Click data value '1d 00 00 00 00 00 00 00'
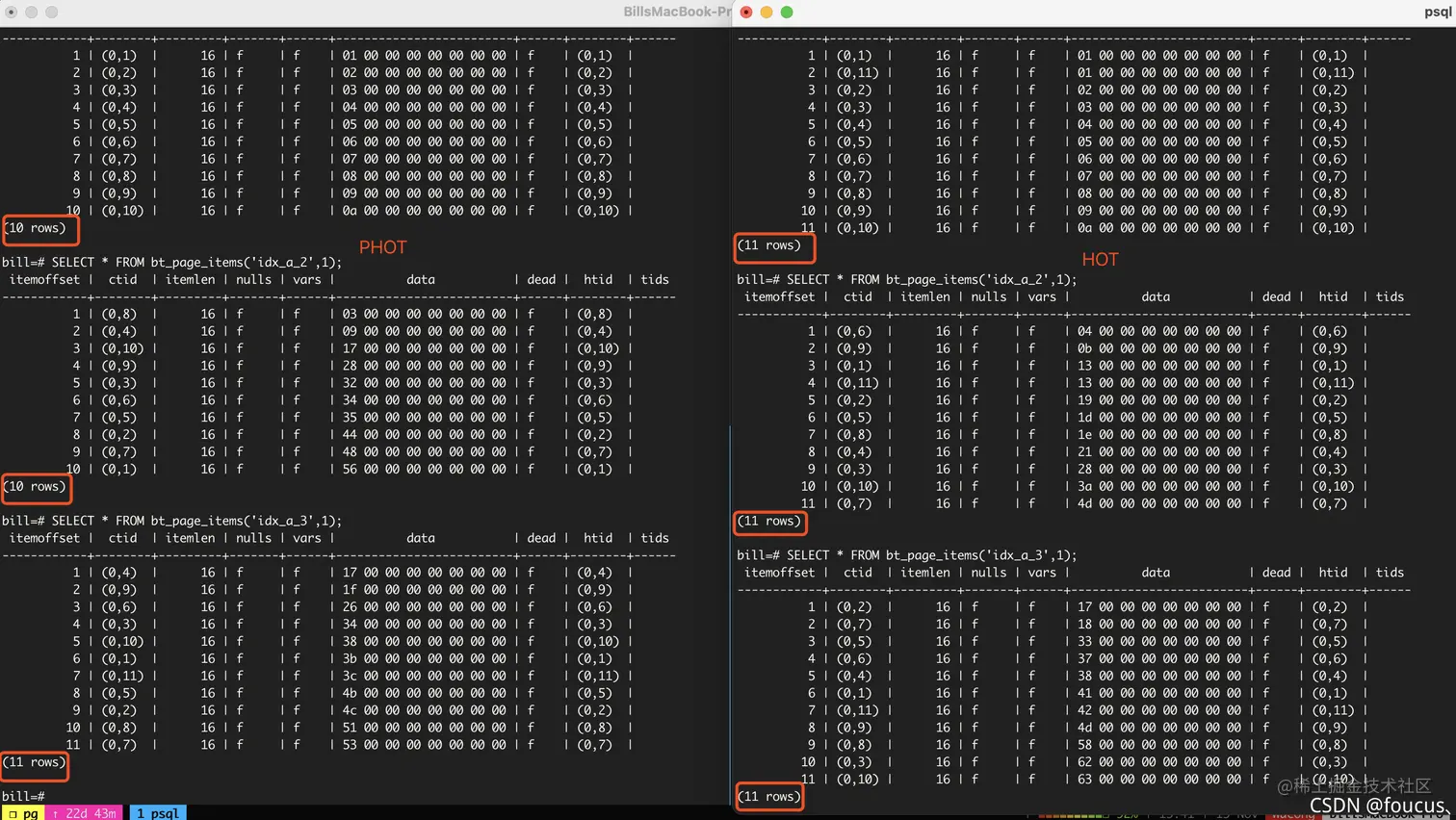Viewport: 1456px width, 820px height. coord(1159,417)
